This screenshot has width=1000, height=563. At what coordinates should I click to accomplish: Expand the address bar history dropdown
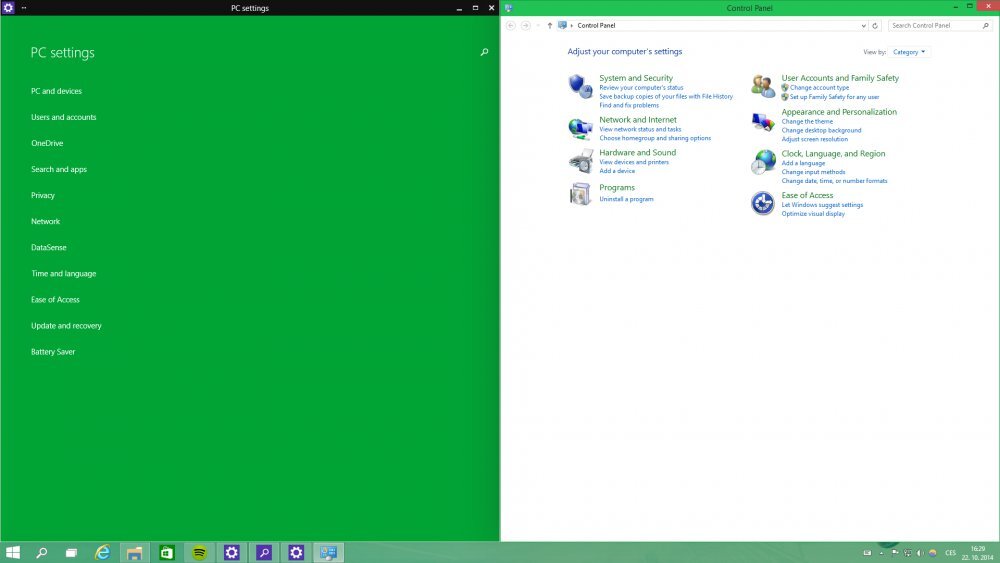click(864, 26)
